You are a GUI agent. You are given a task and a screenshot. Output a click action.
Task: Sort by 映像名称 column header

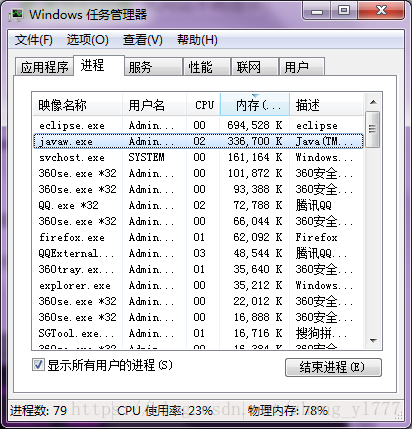coord(77,105)
